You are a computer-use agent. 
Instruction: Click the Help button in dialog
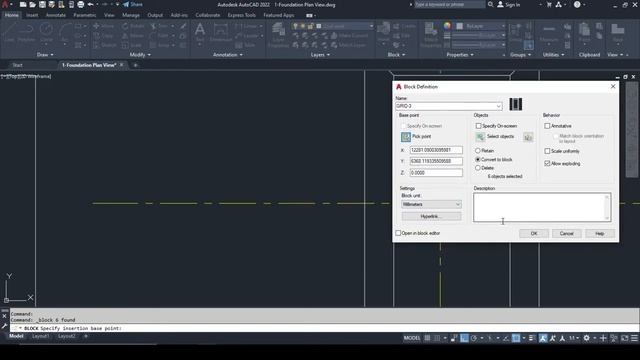(600, 233)
